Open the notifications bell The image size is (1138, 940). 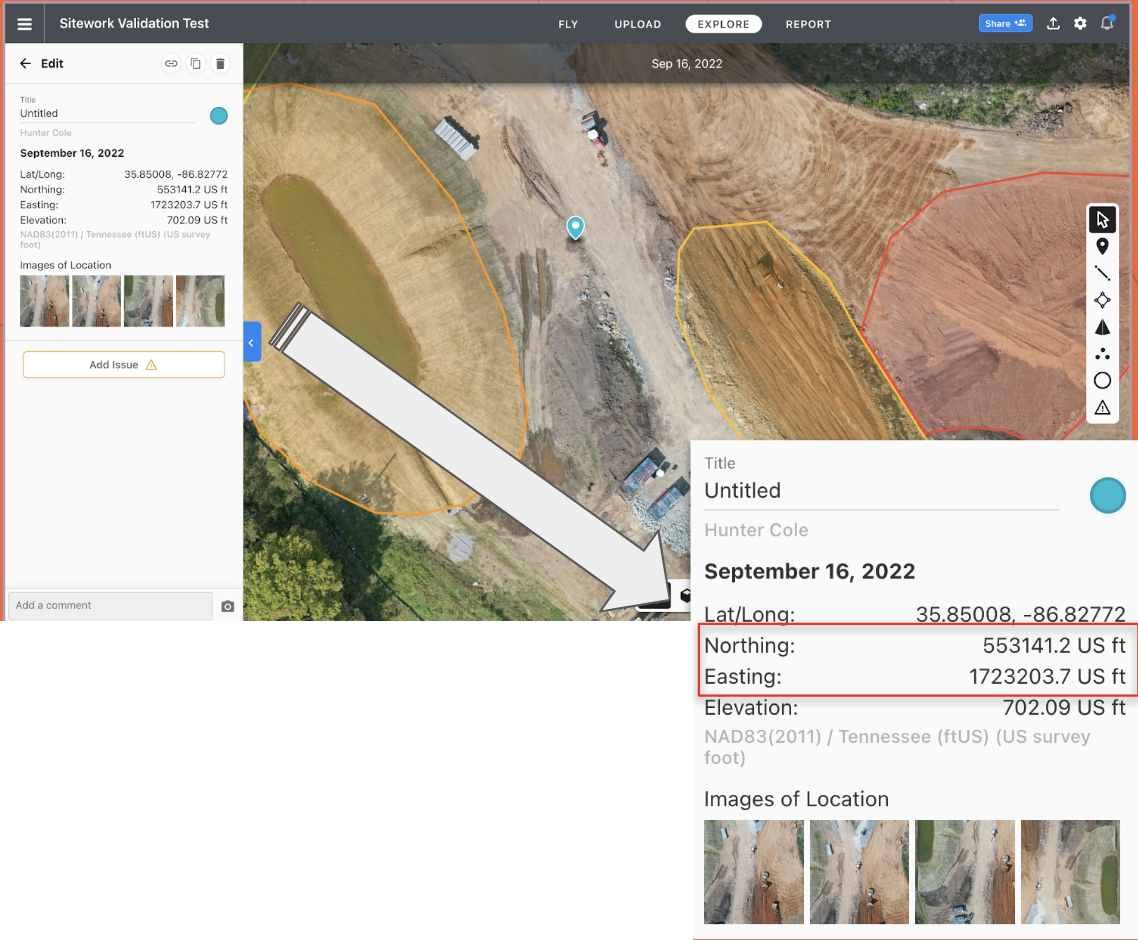click(x=1107, y=23)
